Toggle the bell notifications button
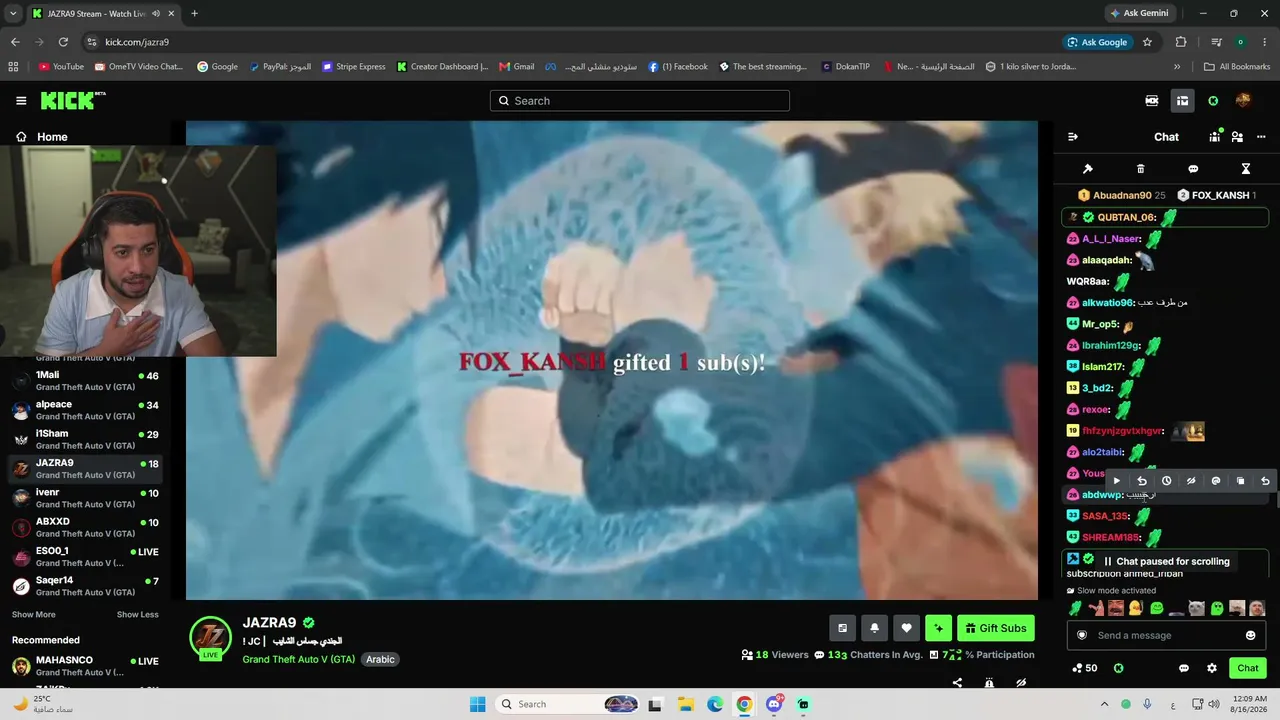 [874, 628]
